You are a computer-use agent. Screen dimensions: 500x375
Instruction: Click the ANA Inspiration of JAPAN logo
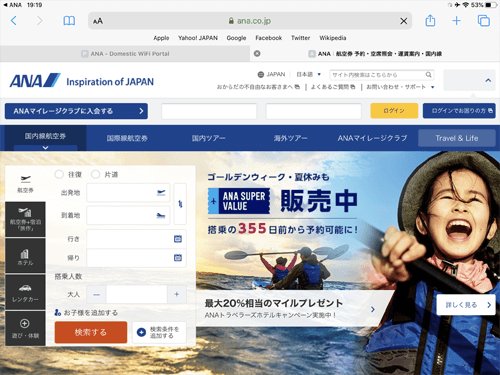click(x=82, y=81)
